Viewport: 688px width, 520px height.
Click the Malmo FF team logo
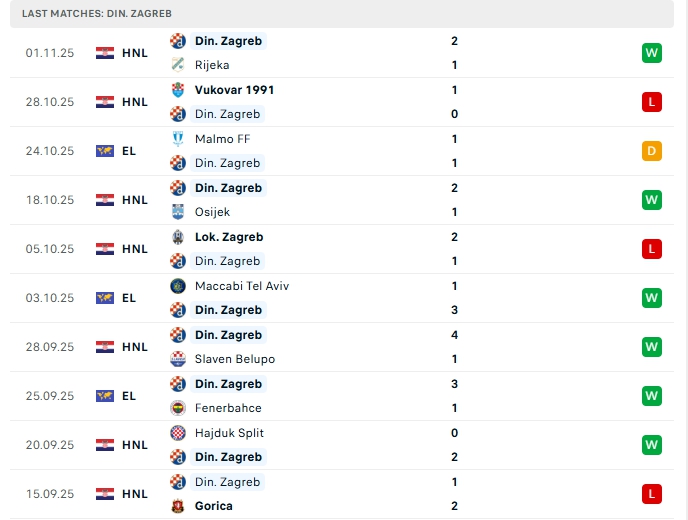coord(177,139)
